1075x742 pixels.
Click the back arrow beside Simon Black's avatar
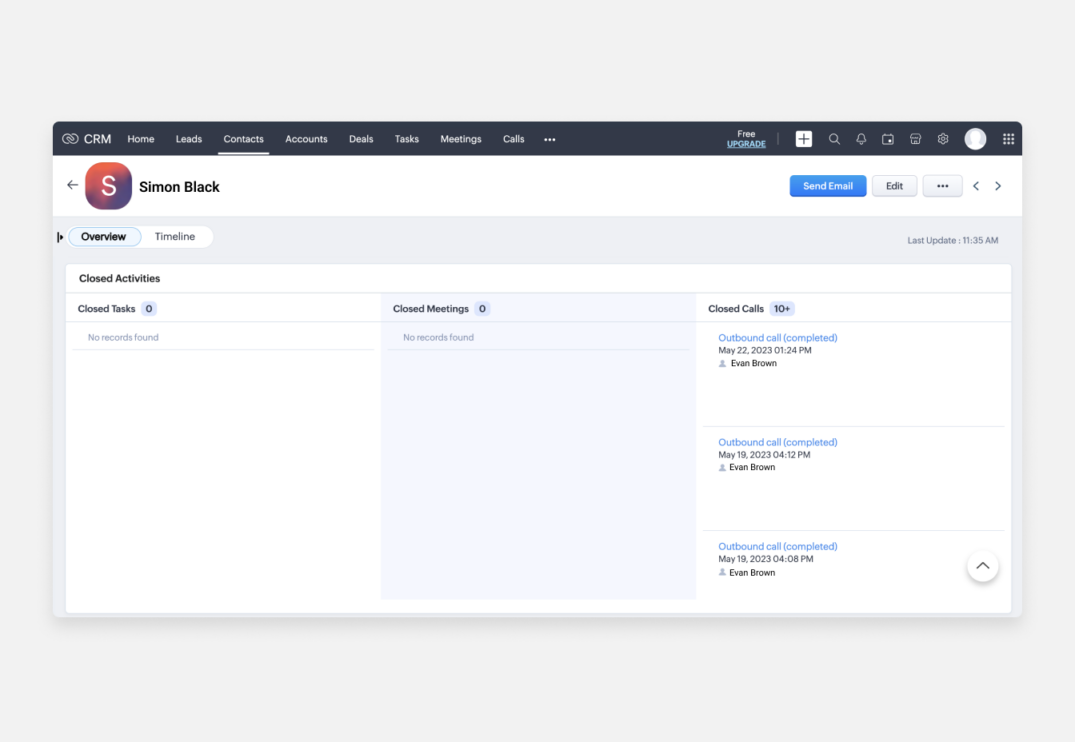click(x=71, y=185)
